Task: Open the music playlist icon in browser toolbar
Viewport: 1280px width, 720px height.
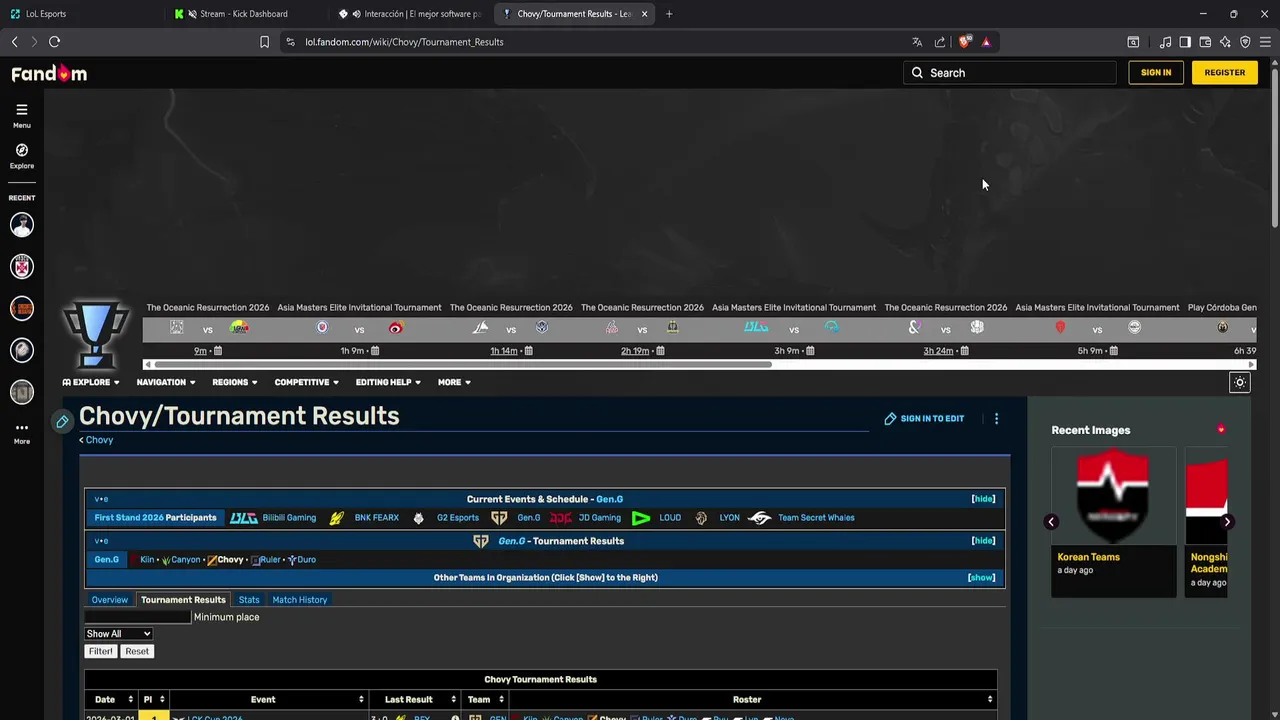Action: 1165,42
